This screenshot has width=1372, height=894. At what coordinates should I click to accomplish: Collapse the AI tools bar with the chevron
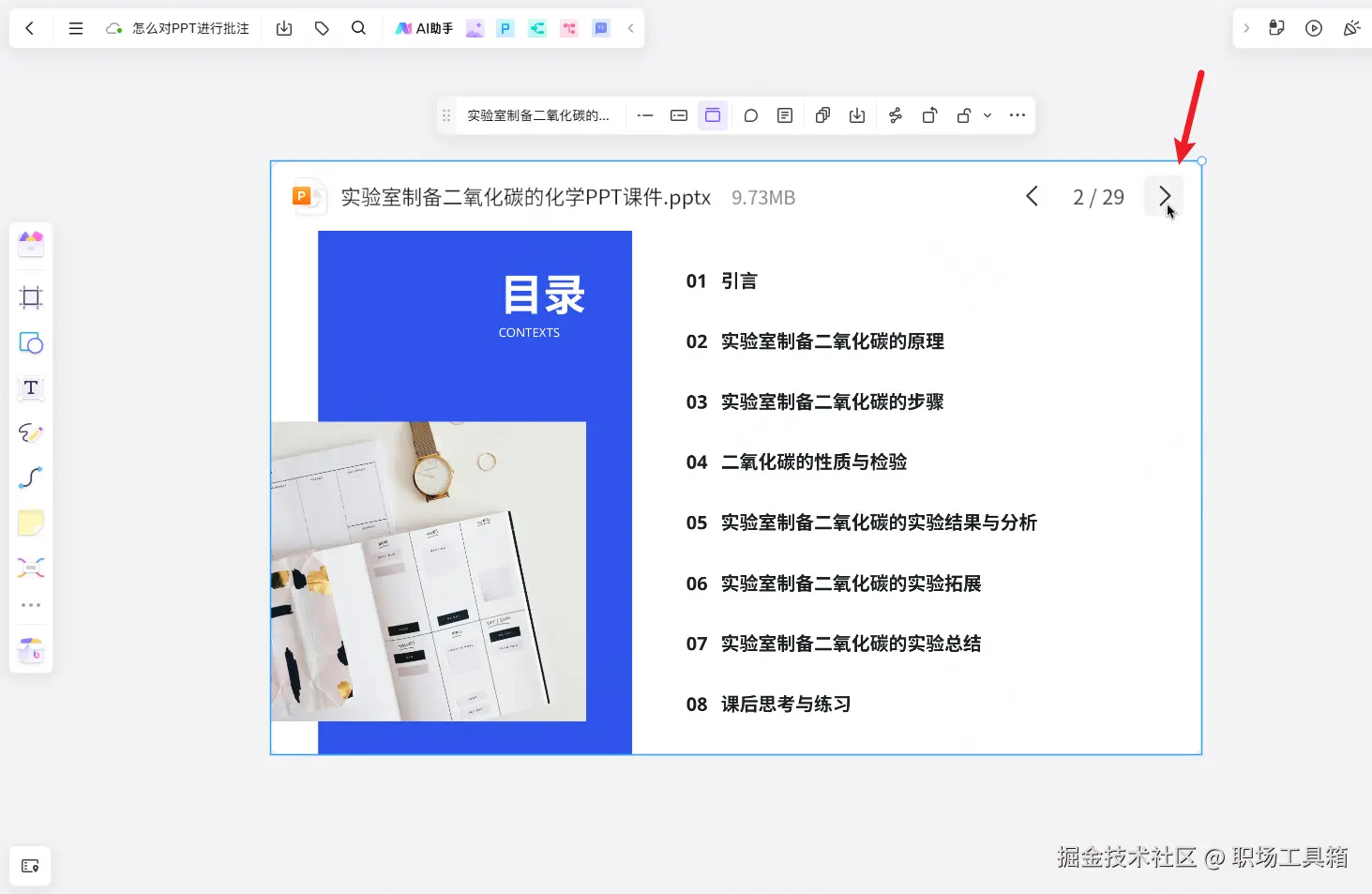tap(630, 28)
